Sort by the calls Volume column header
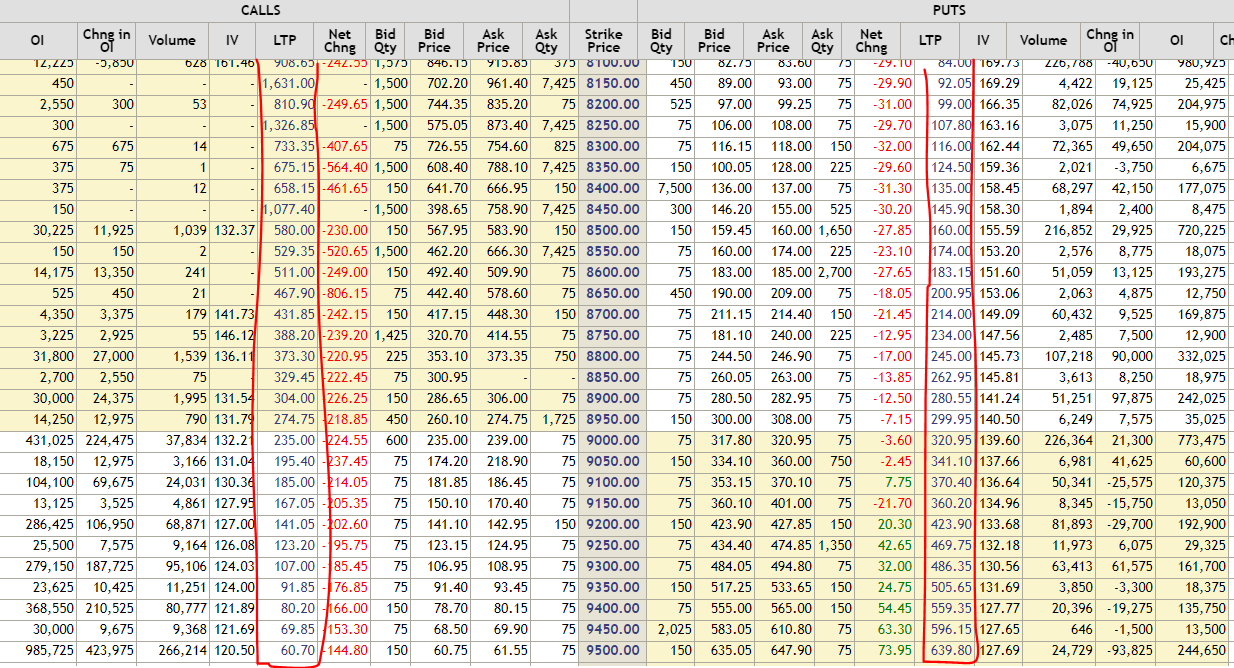 171,41
